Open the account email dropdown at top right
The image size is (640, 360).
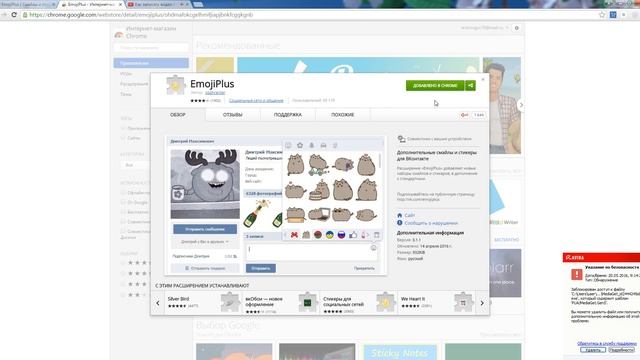485,28
